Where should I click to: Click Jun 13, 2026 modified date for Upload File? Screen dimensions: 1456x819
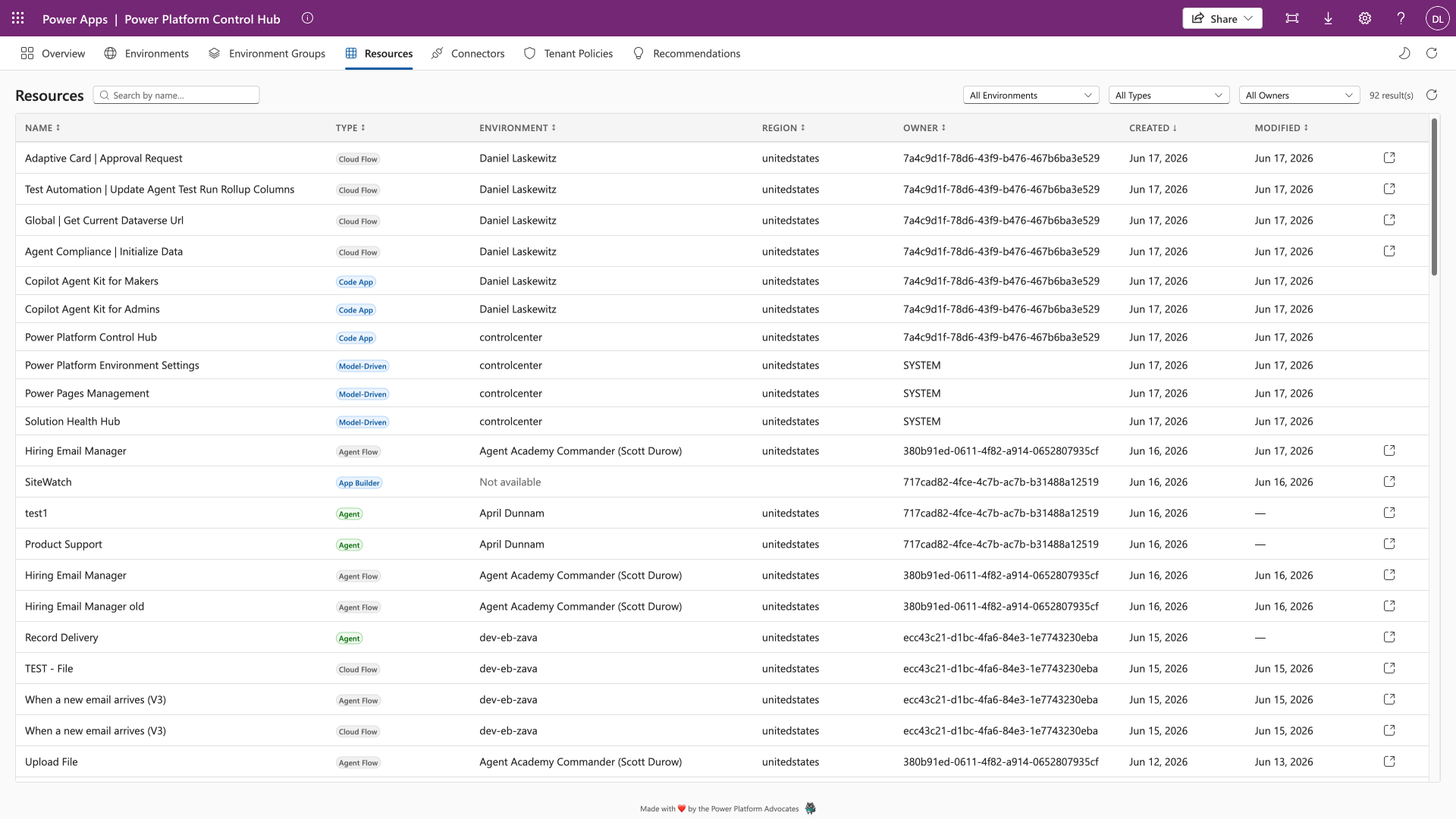[1284, 761]
